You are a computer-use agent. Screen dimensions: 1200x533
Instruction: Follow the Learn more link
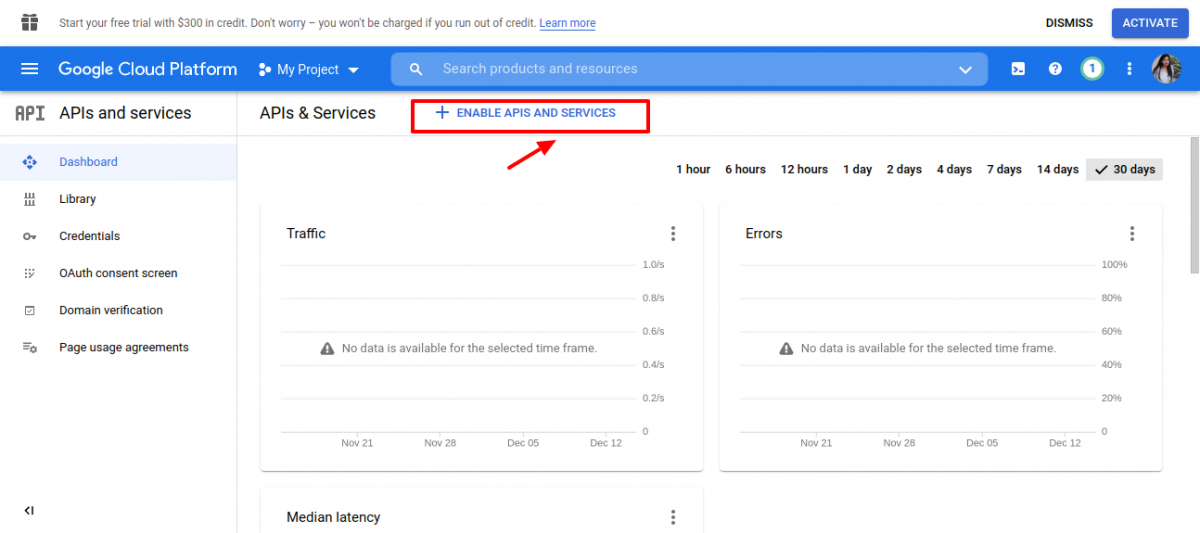(567, 23)
